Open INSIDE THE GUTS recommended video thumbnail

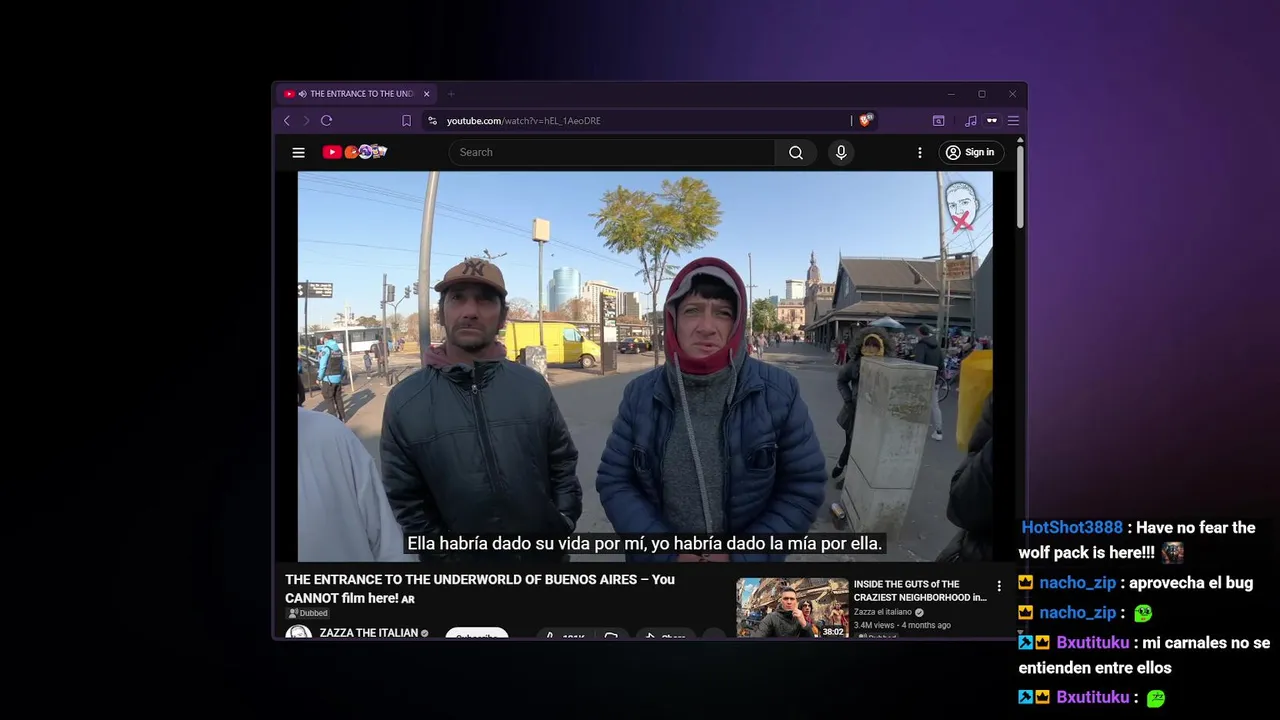792,608
